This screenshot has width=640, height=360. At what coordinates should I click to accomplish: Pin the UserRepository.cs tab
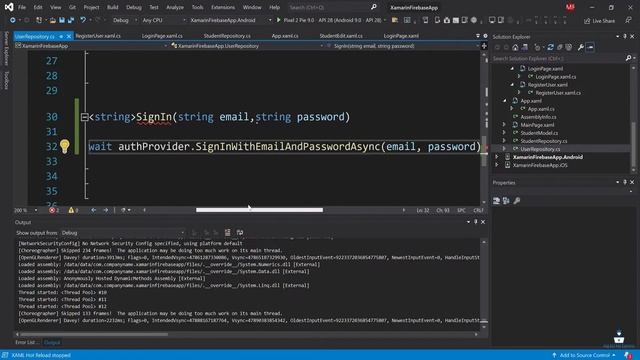(61, 36)
